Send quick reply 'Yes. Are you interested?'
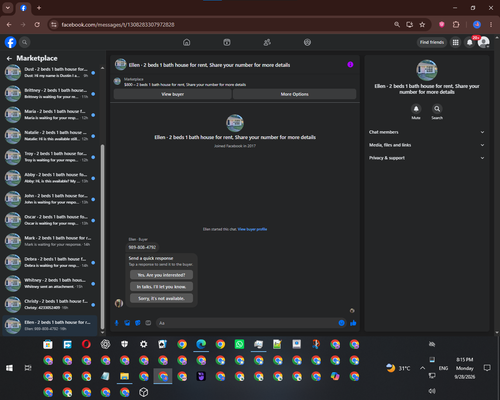This screenshot has height=400, width=500. click(161, 275)
